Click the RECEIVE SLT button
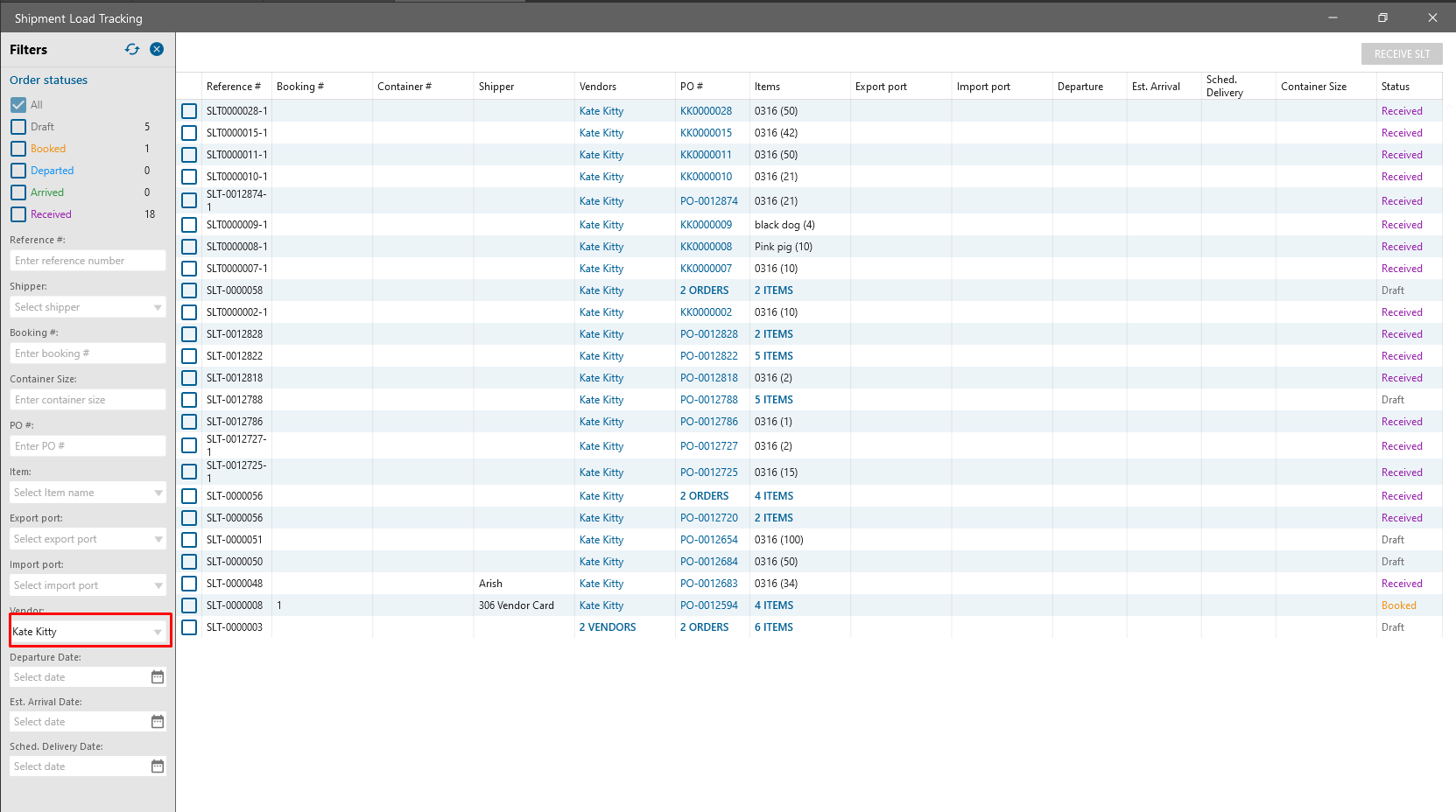Image resolution: width=1456 pixels, height=812 pixels. [1402, 54]
